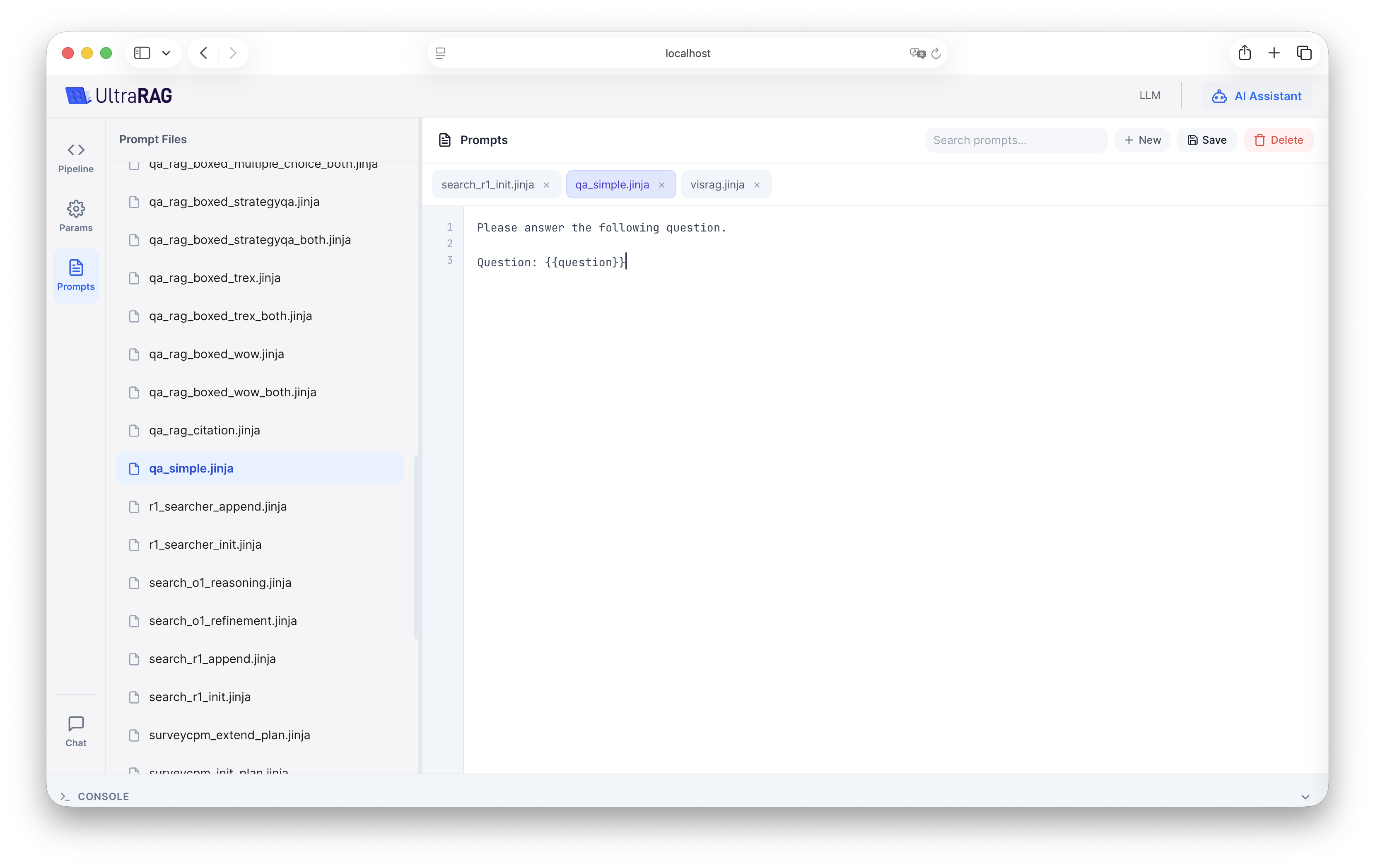The height and width of the screenshot is (868, 1375).
Task: Click the red Delete button
Action: (x=1279, y=140)
